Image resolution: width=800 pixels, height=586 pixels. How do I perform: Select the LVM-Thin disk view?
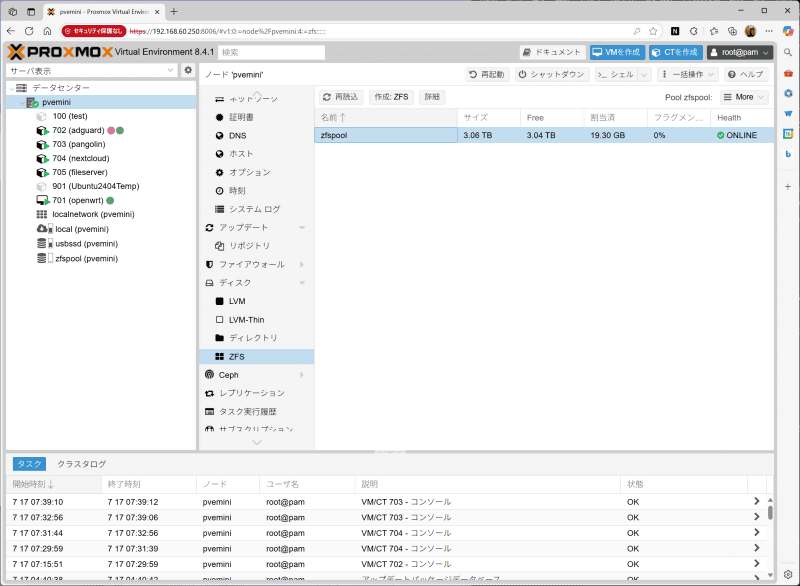246,320
